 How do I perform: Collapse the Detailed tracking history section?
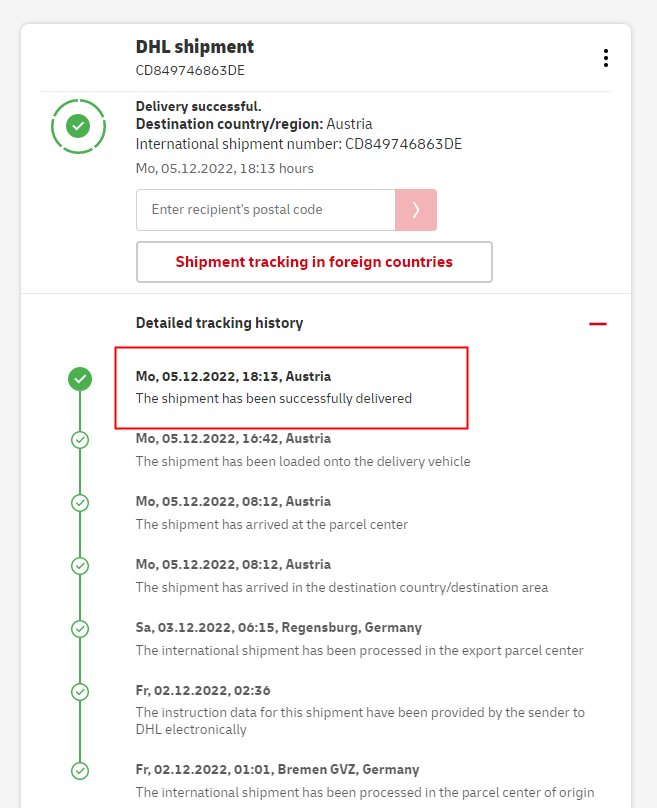click(598, 323)
